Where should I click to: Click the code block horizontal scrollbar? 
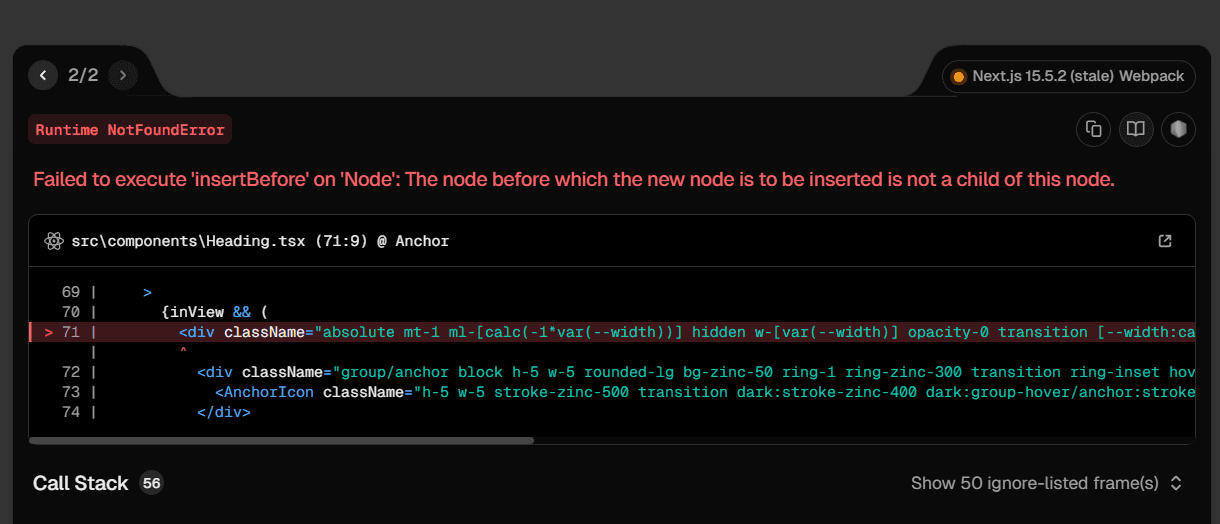[x=282, y=439]
